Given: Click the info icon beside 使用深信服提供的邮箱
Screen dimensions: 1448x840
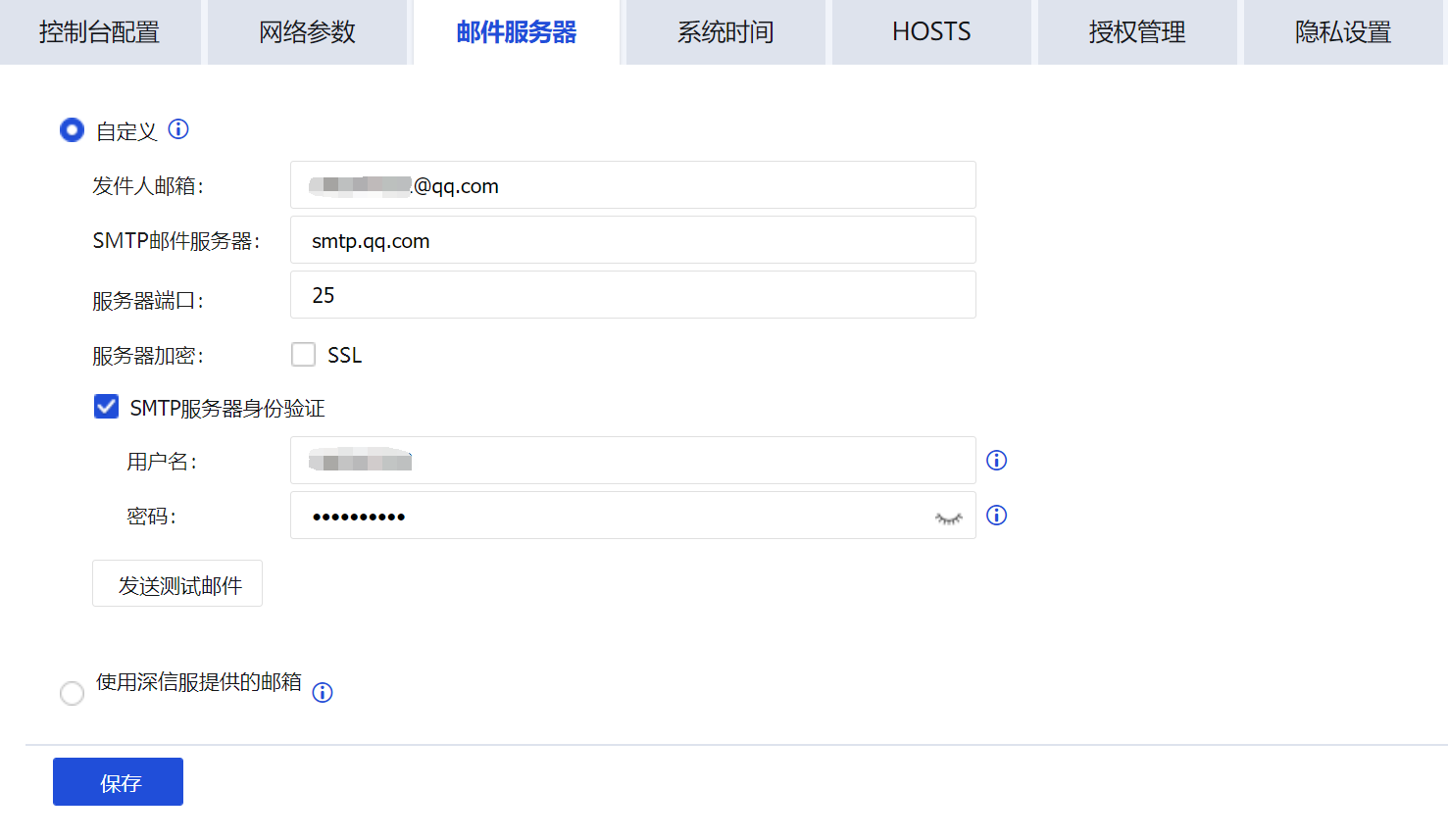Looking at the screenshot, I should point(323,693).
